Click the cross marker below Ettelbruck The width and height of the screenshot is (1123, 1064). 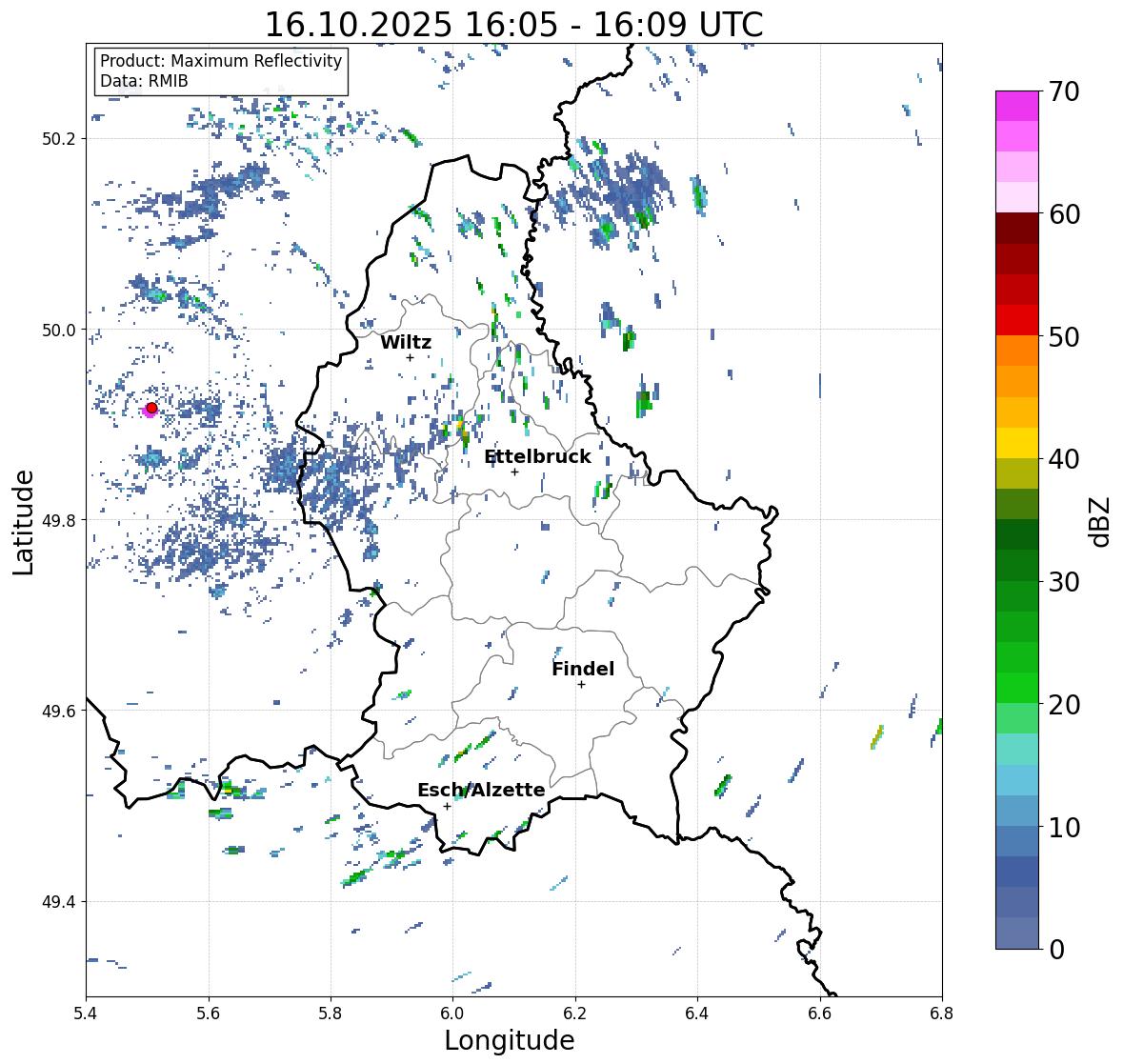514,472
